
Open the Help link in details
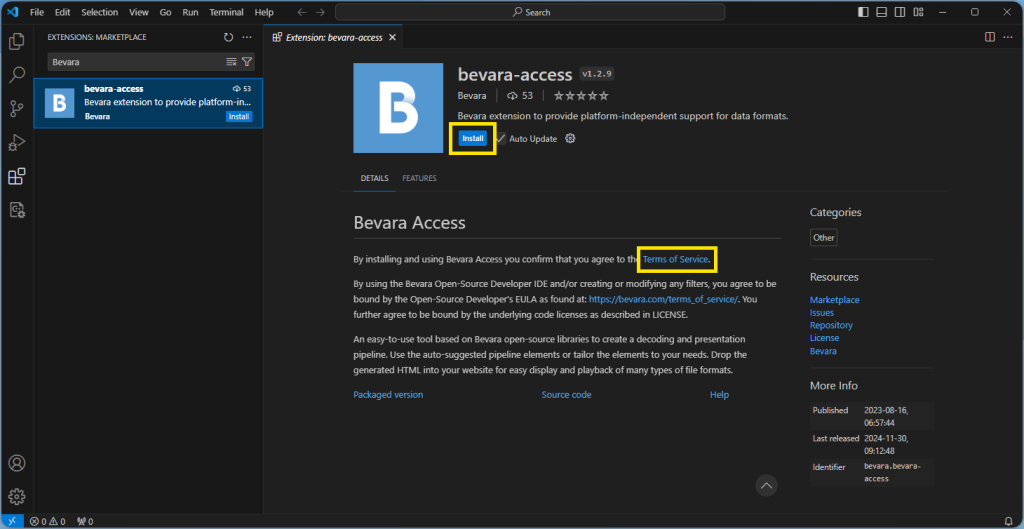click(719, 394)
